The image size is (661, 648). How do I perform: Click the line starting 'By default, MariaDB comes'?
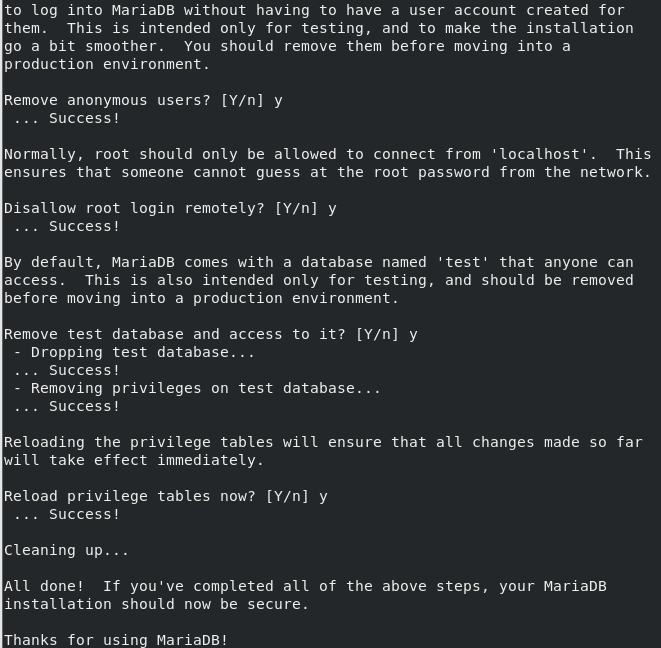[x=319, y=262]
